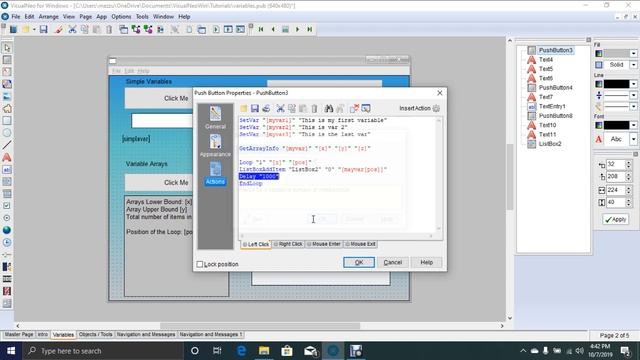The height and width of the screenshot is (360, 640).
Task: Click the open file icon in action editor
Action: tap(244, 108)
